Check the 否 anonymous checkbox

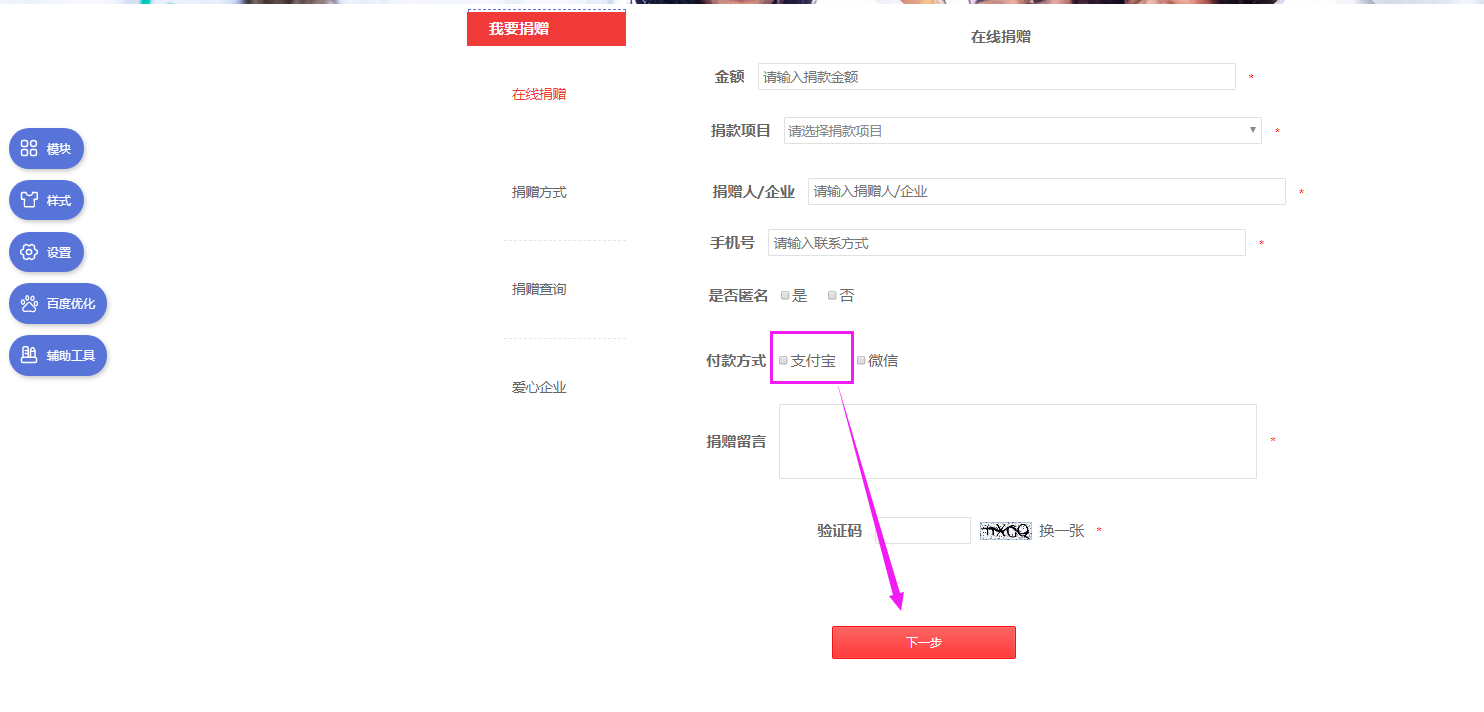click(832, 296)
